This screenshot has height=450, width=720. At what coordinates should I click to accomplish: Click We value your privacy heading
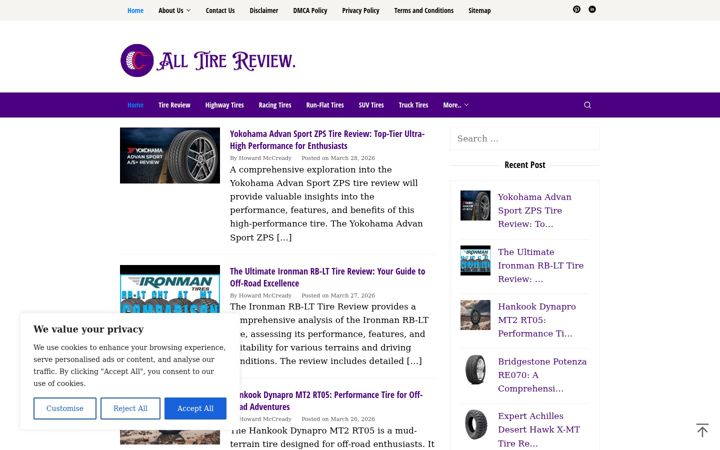tap(89, 329)
